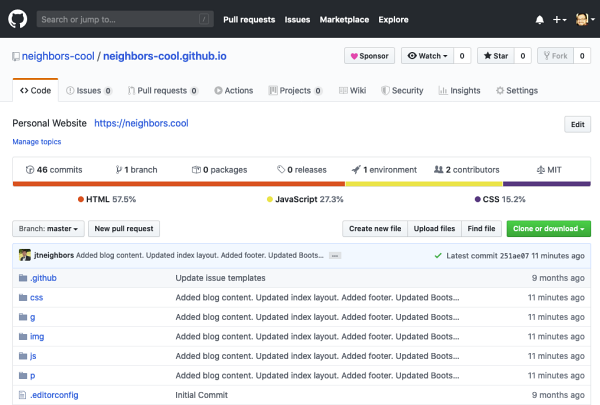This screenshot has width=600, height=405.
Task: Open the Clone or download dropdown
Action: [x=549, y=229]
